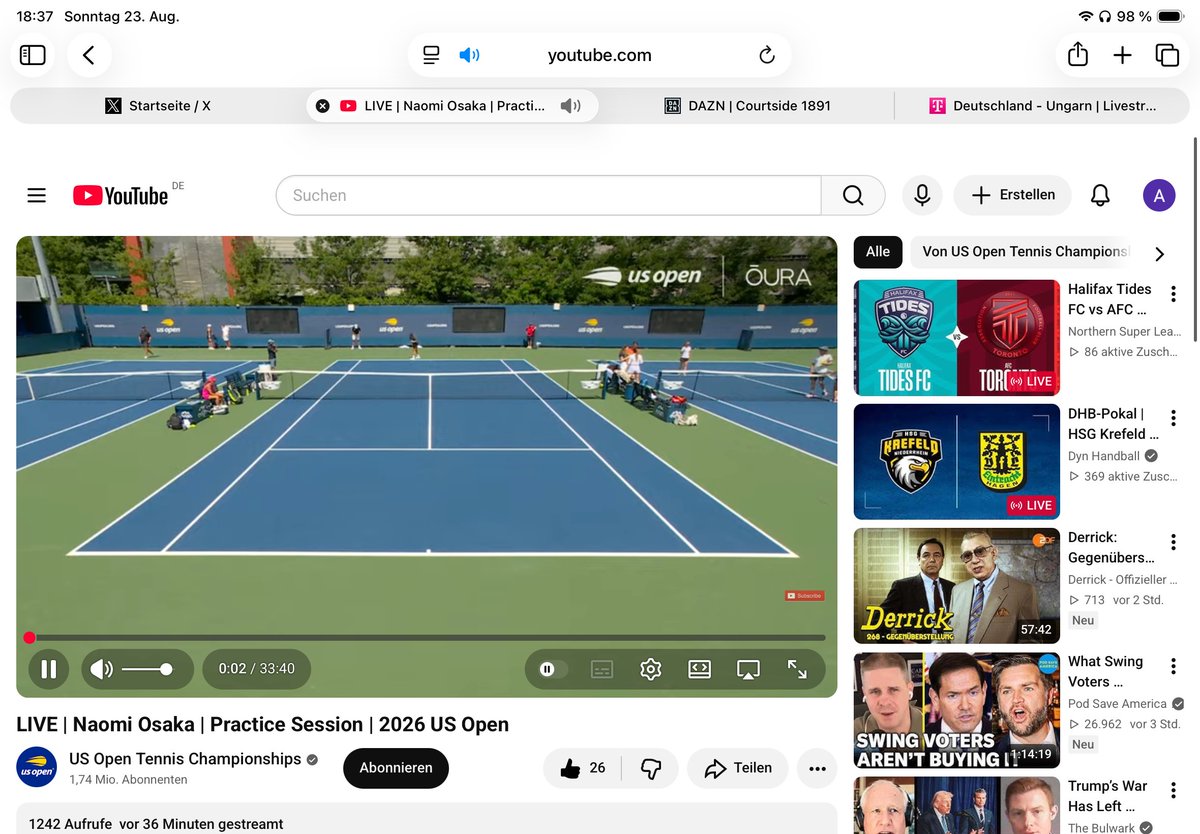Open the Safari share sheet
The width and height of the screenshot is (1200, 834).
1078,55
